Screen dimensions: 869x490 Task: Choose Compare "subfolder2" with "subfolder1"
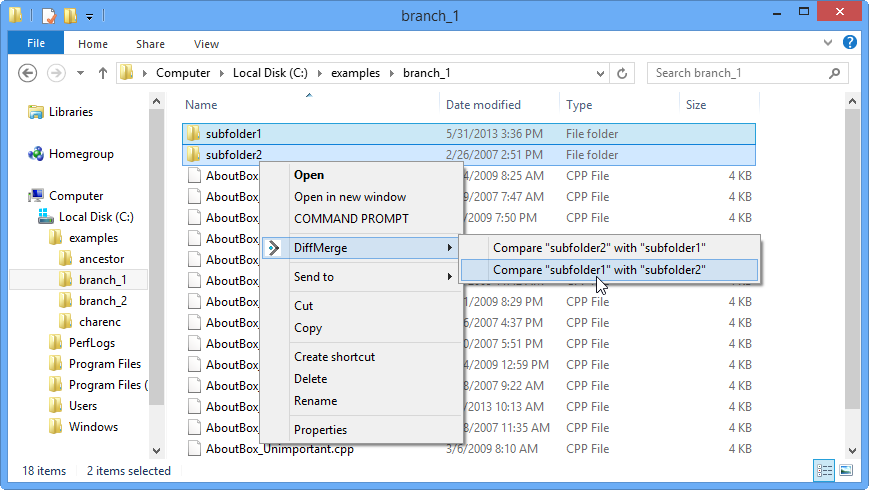(x=600, y=247)
